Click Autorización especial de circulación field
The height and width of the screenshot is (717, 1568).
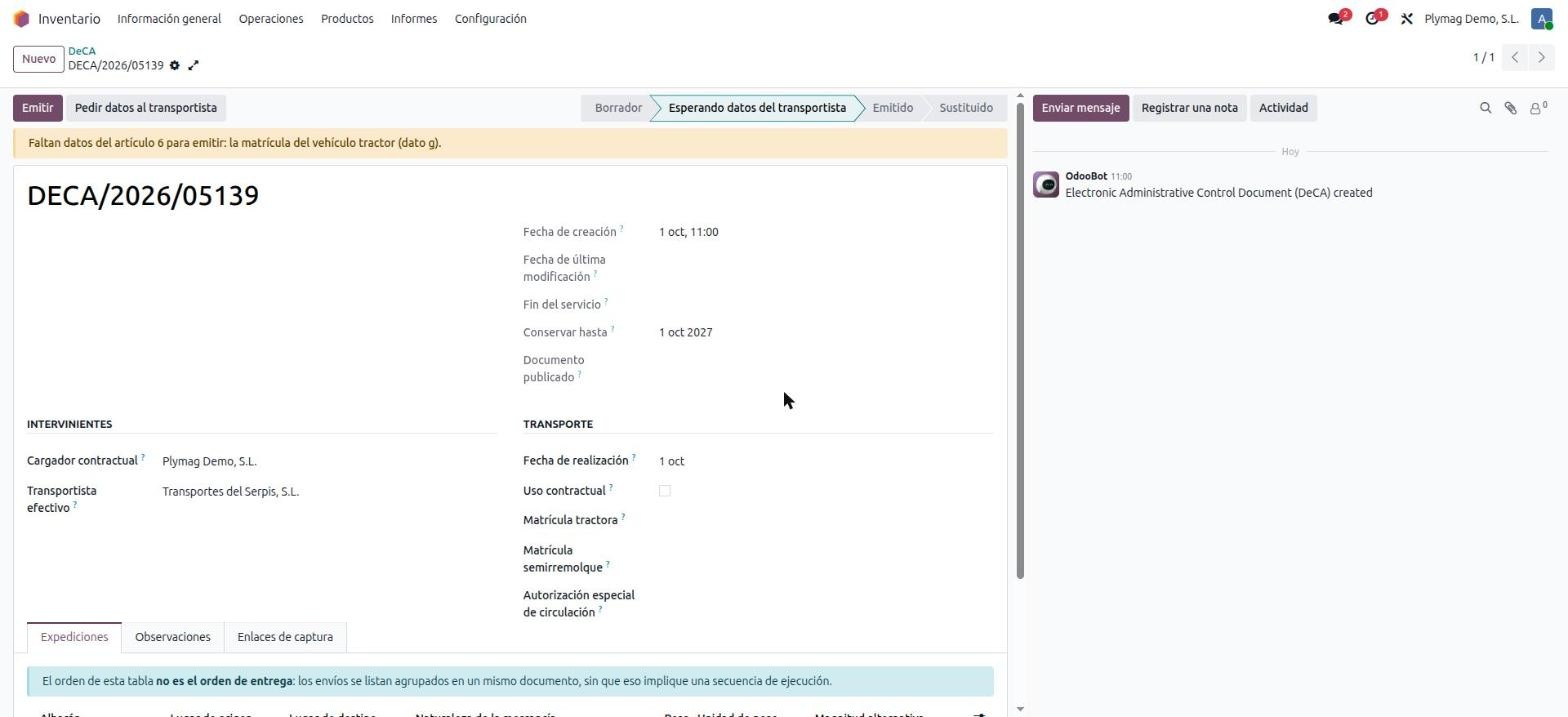coord(825,597)
